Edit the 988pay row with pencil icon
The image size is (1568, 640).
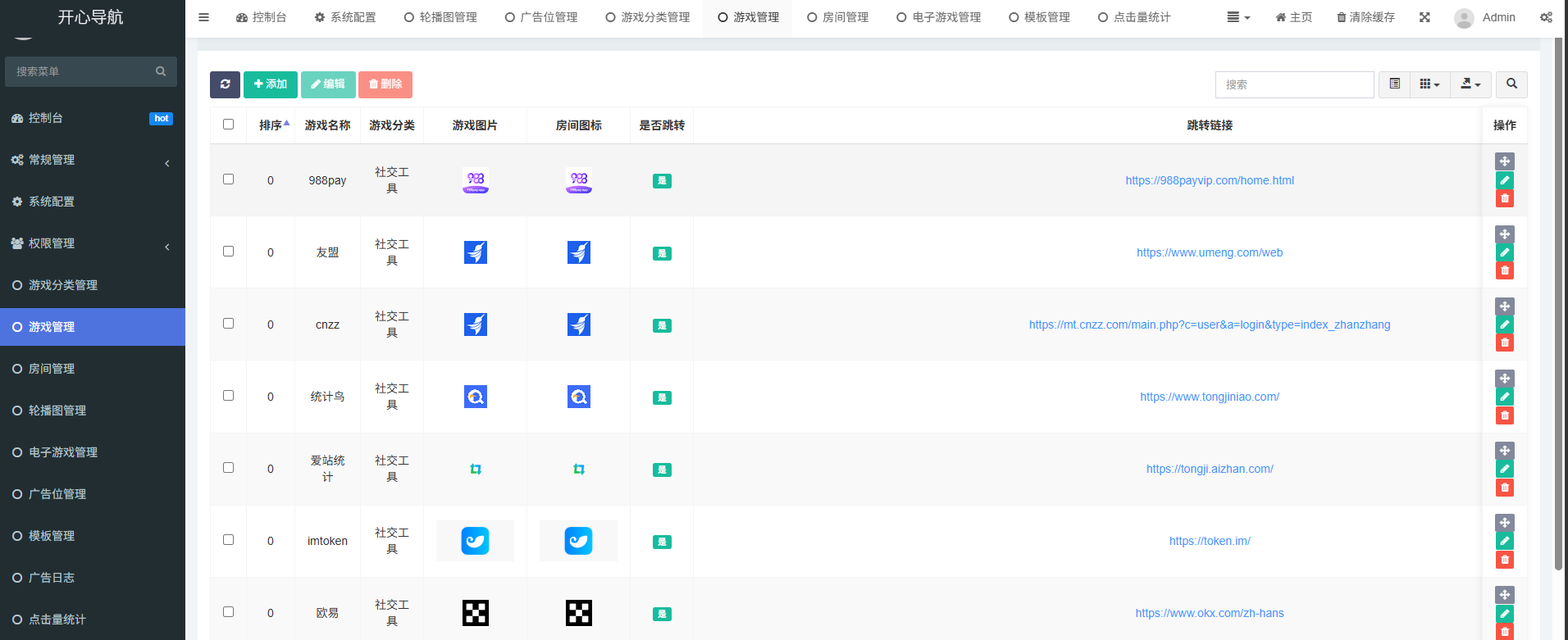(1505, 180)
